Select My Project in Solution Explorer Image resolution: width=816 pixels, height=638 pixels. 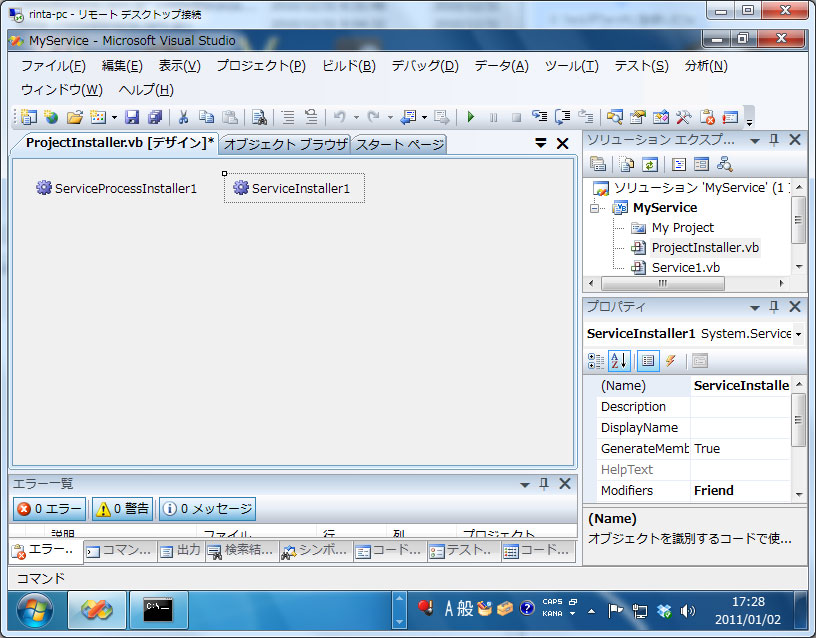tap(683, 227)
